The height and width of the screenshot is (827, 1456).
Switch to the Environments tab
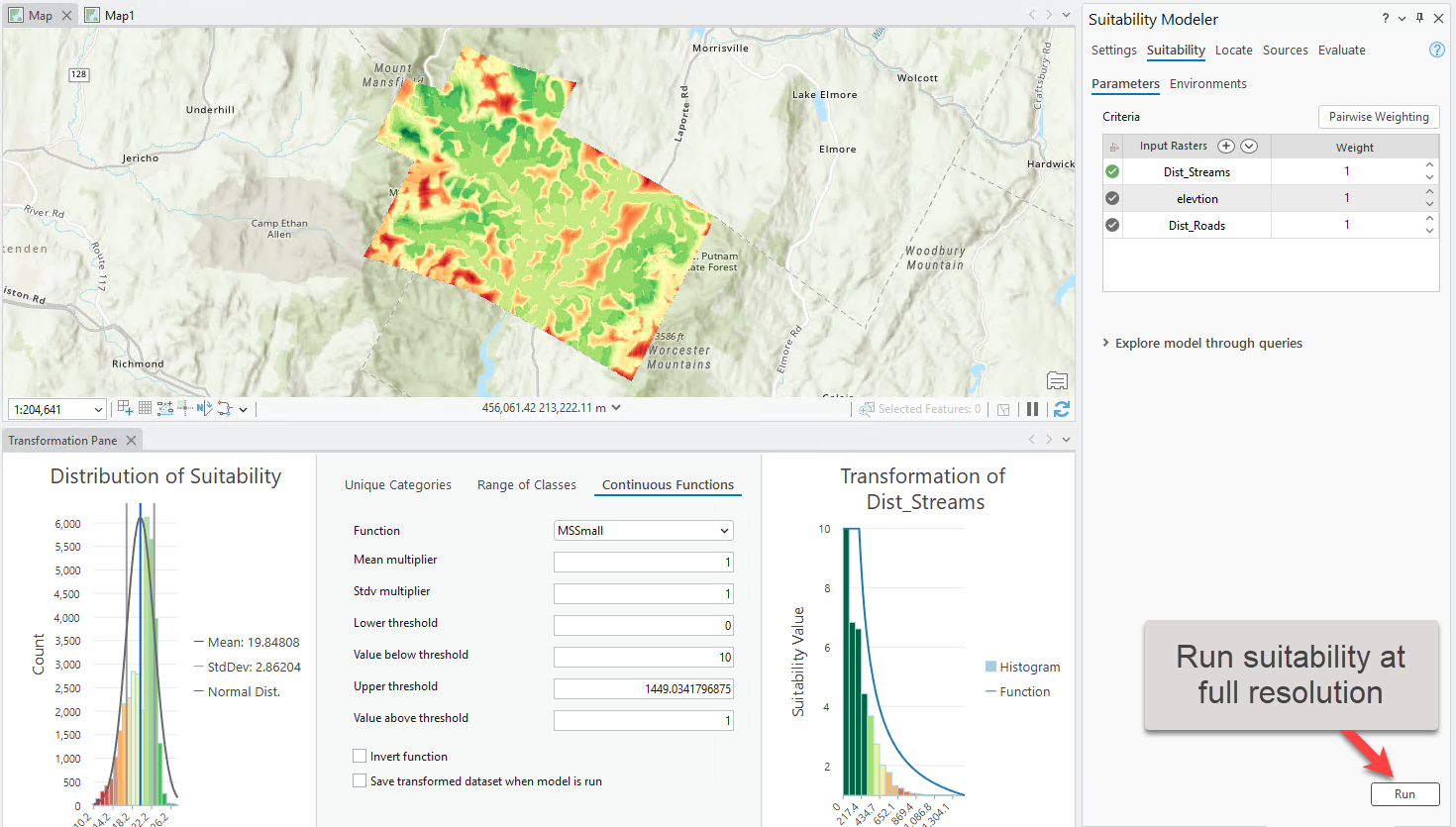[1208, 83]
